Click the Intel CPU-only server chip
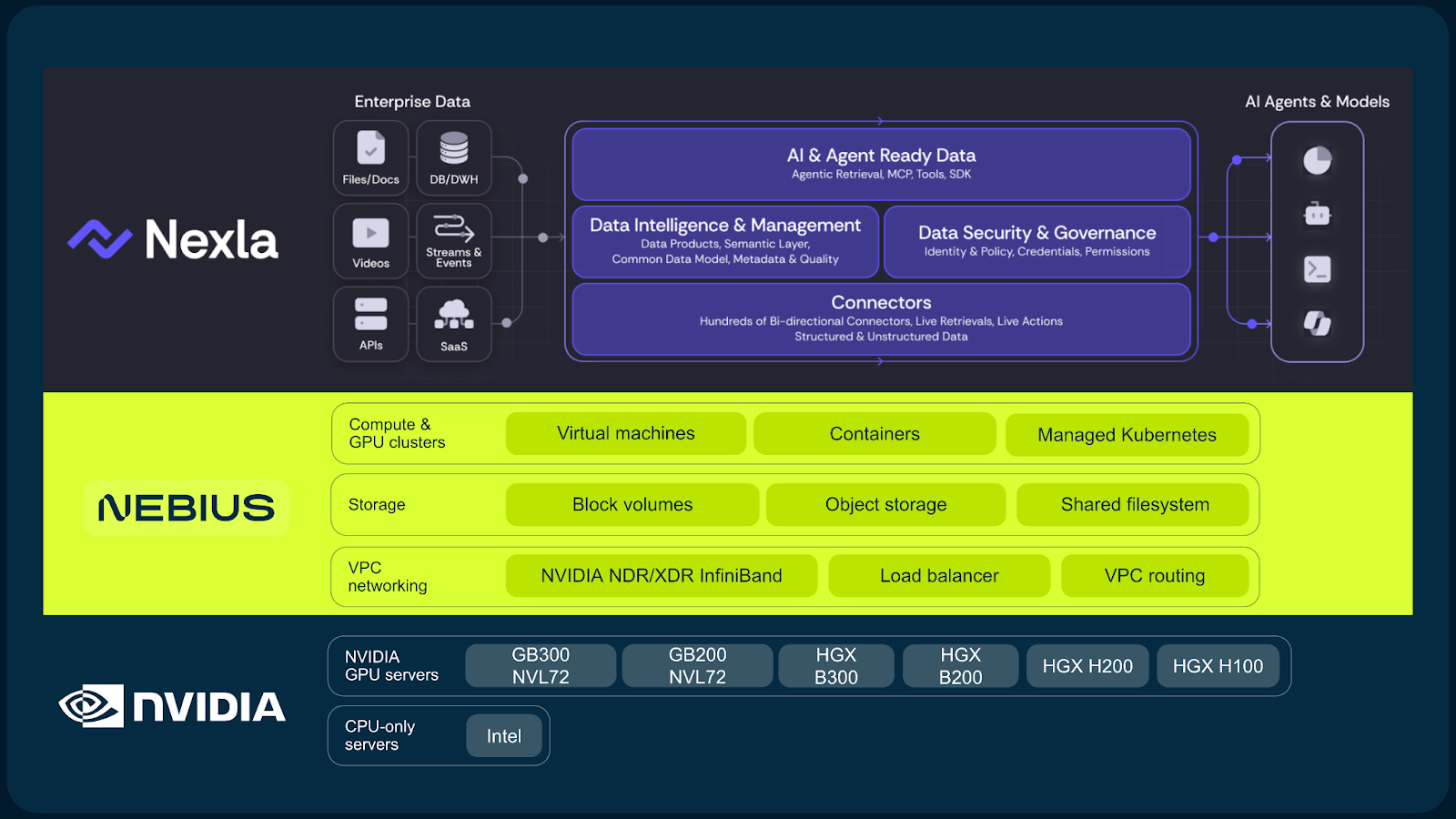The height and width of the screenshot is (819, 1456). [504, 736]
